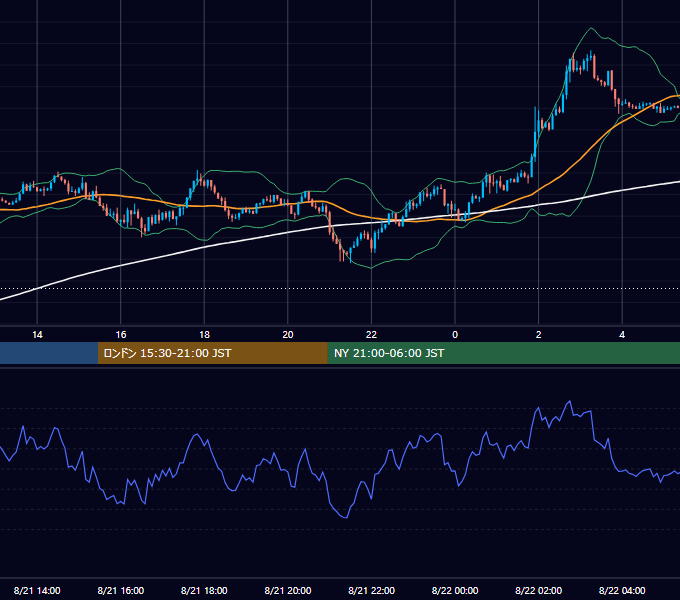Image resolution: width=680 pixels, height=600 pixels.
Task: Click the 0 hour axis label
Action: coord(455,335)
